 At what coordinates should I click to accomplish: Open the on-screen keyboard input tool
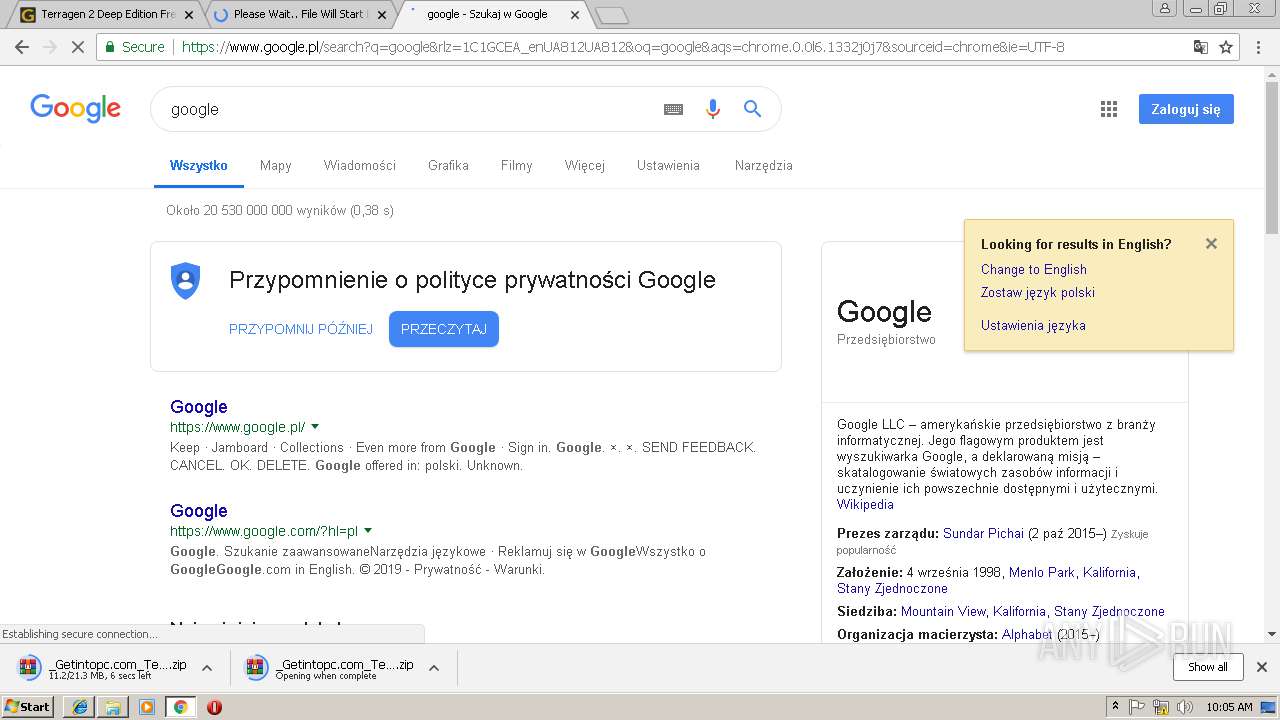click(673, 109)
